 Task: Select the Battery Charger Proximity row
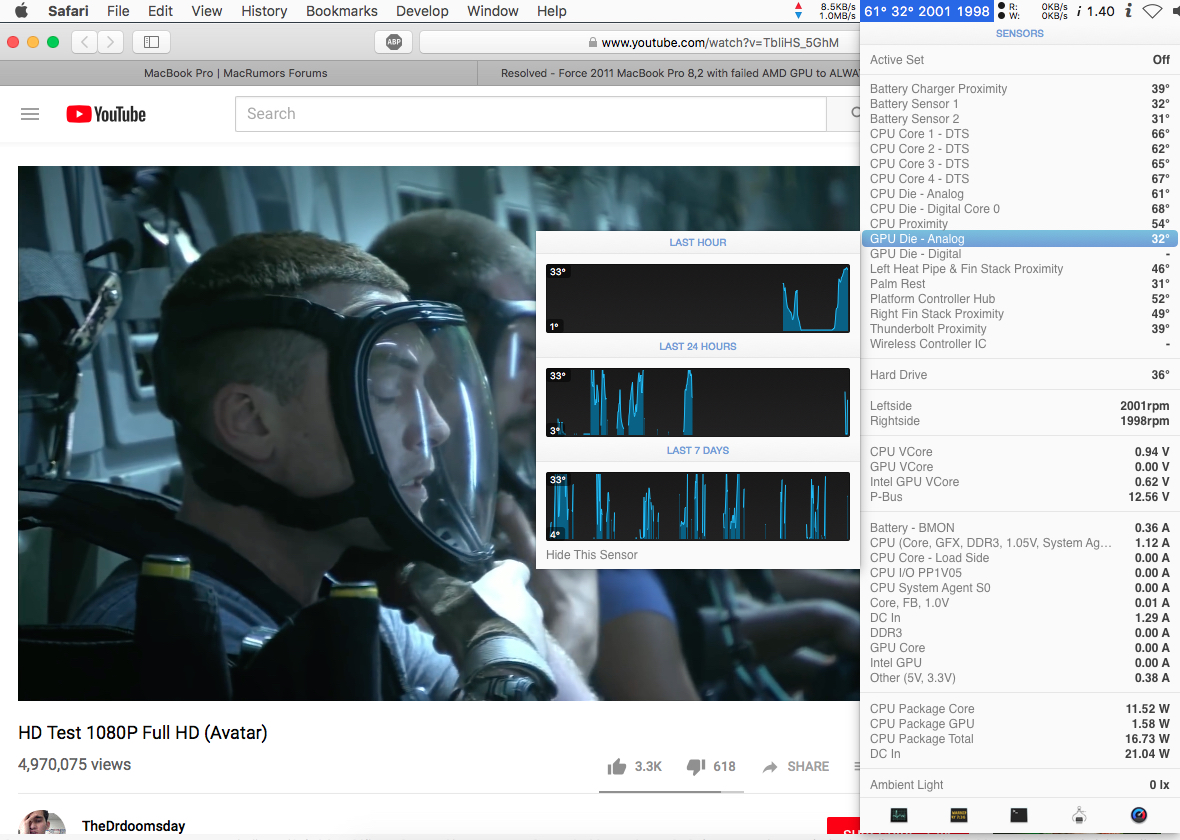click(1020, 89)
